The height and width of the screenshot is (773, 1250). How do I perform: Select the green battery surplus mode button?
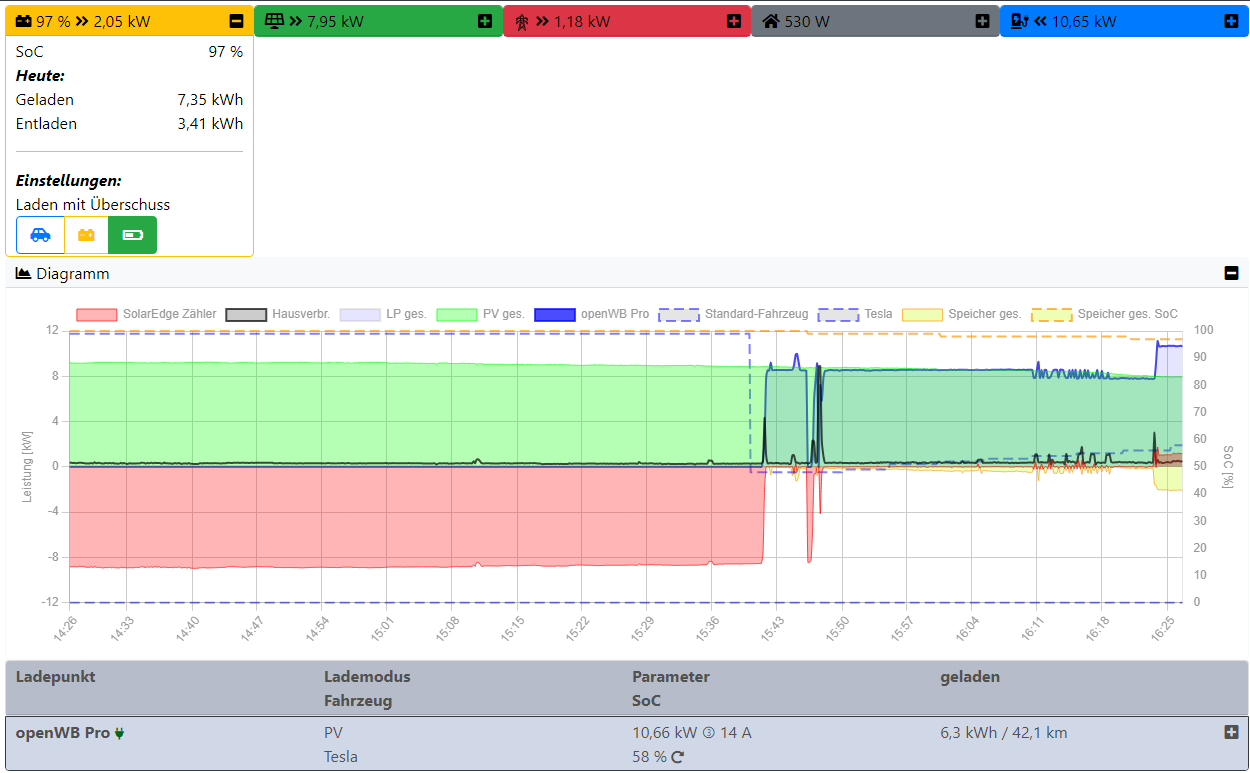pyautogui.click(x=132, y=235)
